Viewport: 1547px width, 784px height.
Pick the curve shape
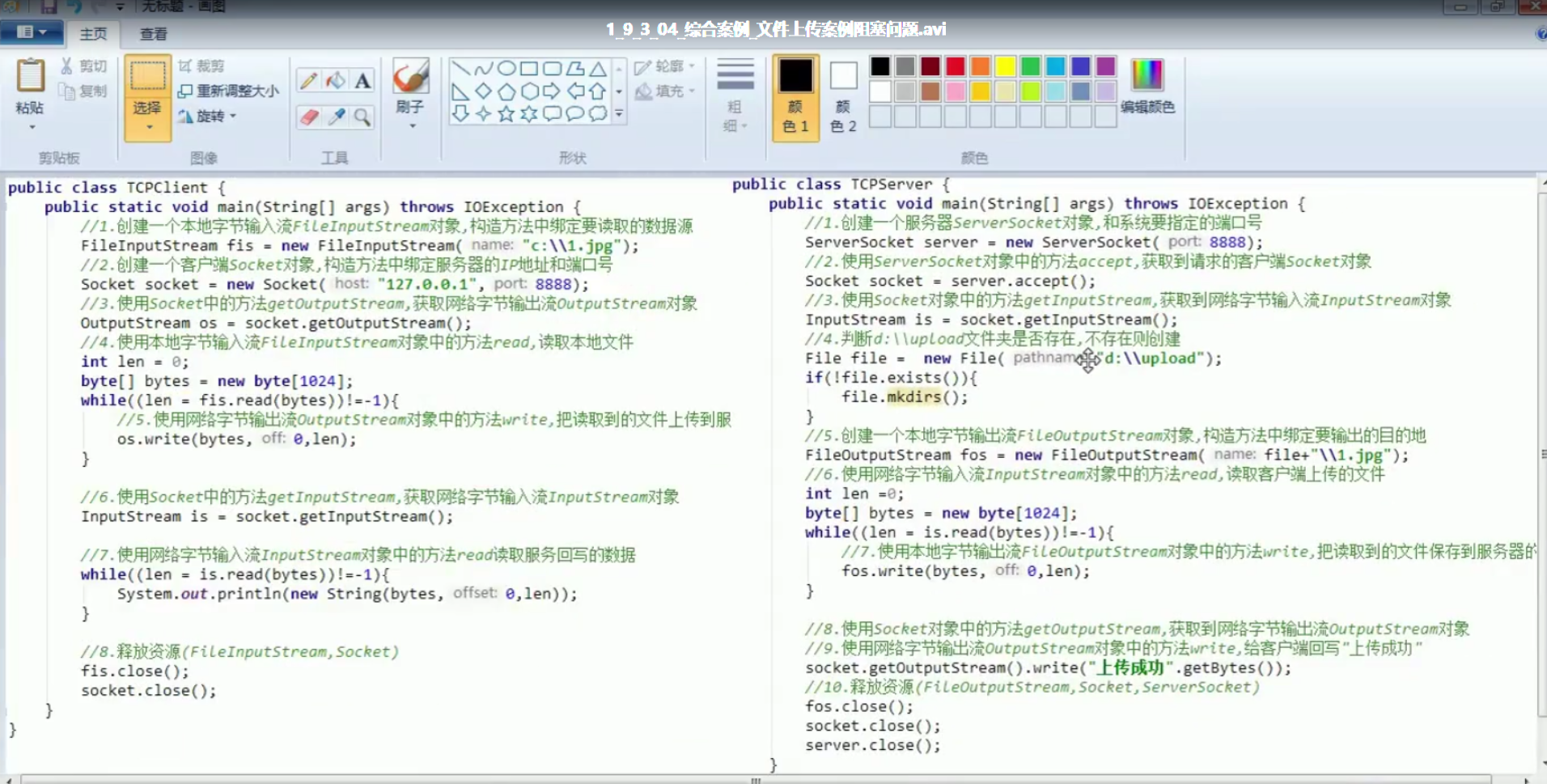coord(483,68)
